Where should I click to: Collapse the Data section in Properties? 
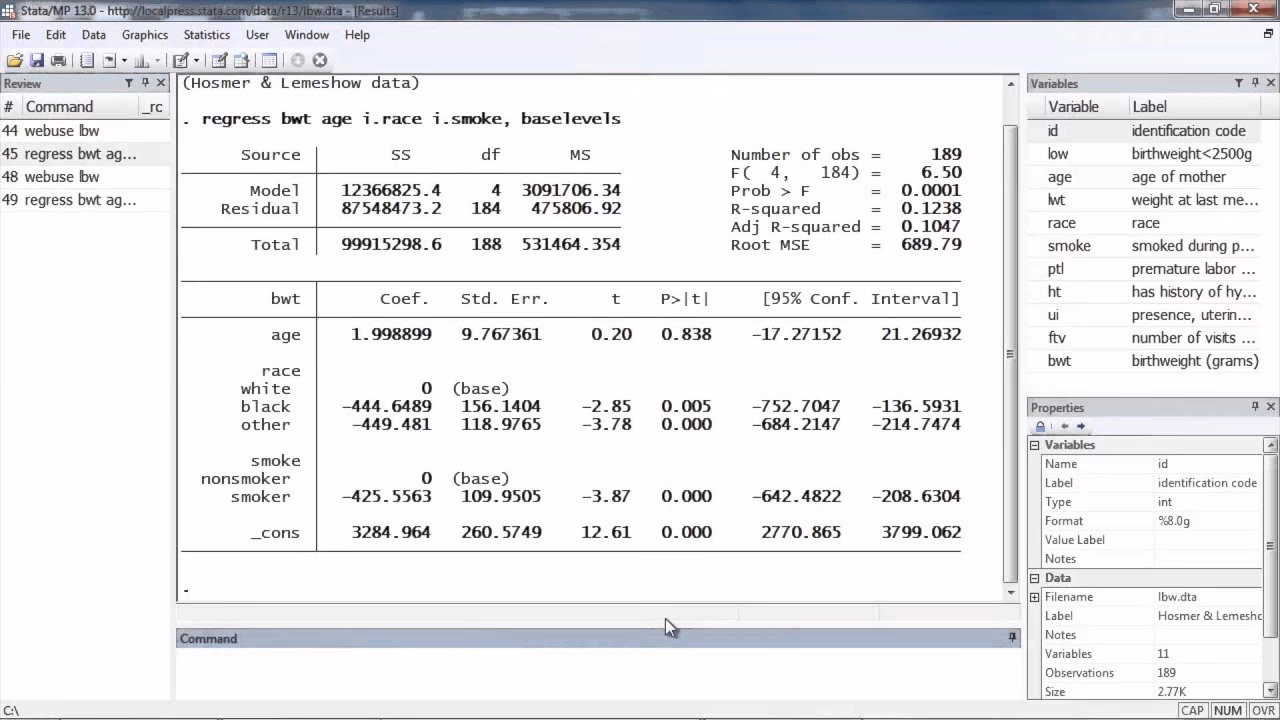click(x=1034, y=577)
